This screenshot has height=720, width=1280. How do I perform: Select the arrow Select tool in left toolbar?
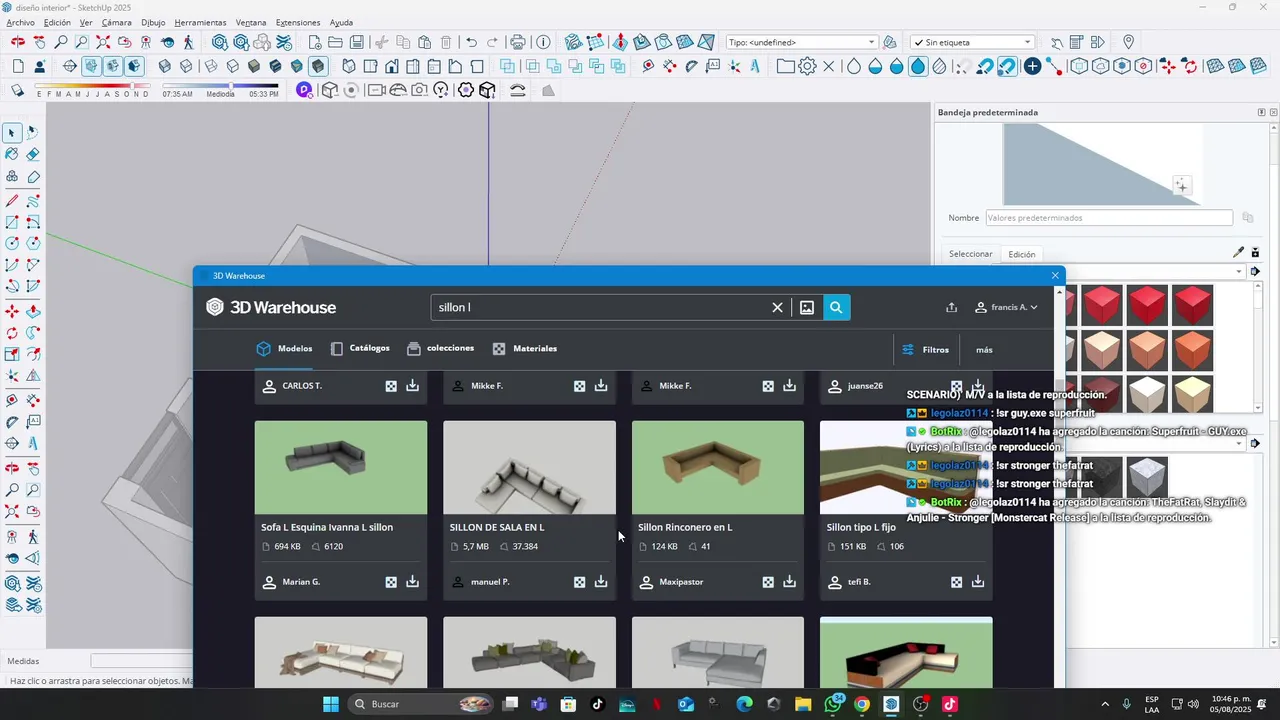[12, 132]
